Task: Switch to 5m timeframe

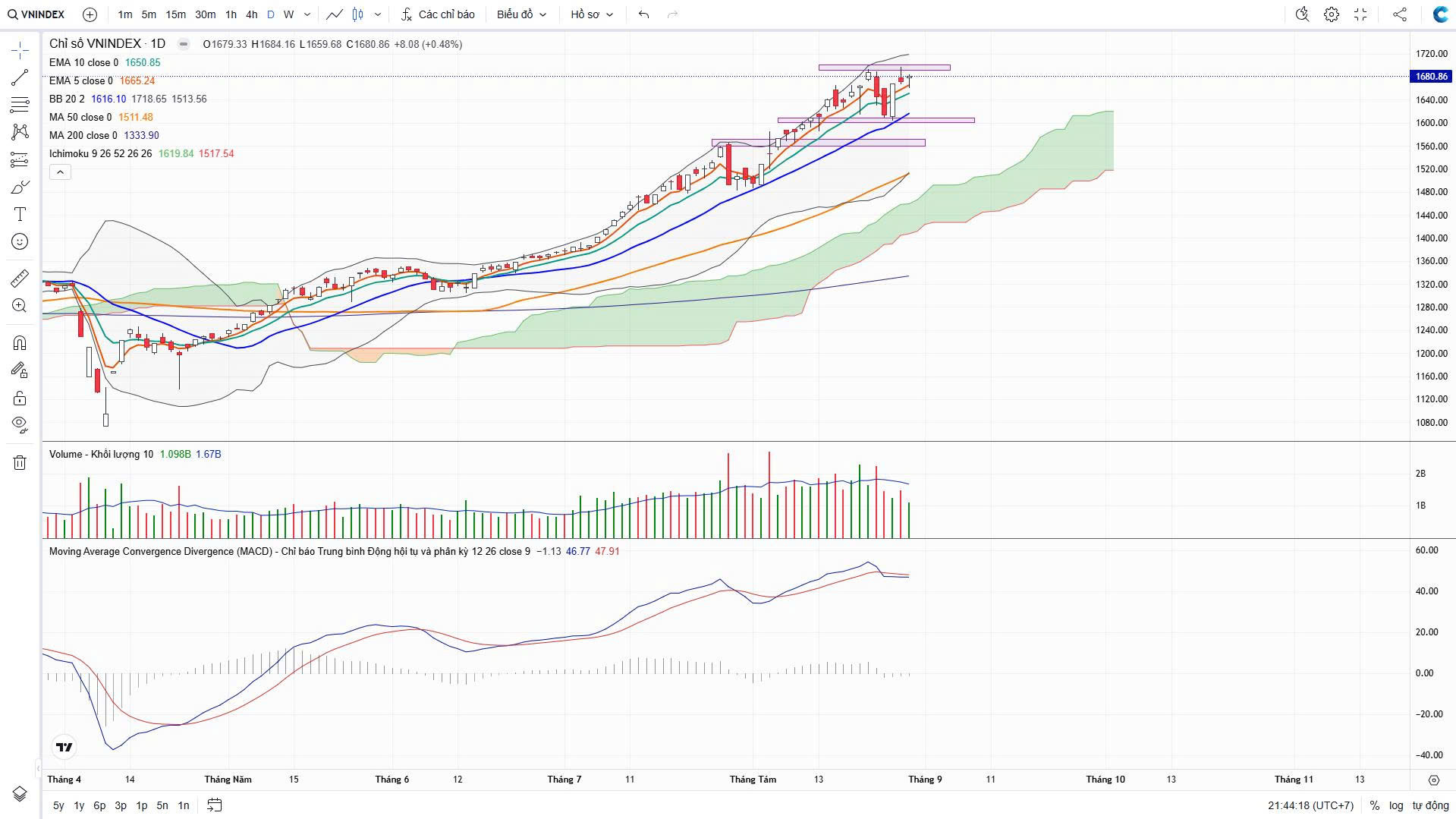Action: point(149,14)
